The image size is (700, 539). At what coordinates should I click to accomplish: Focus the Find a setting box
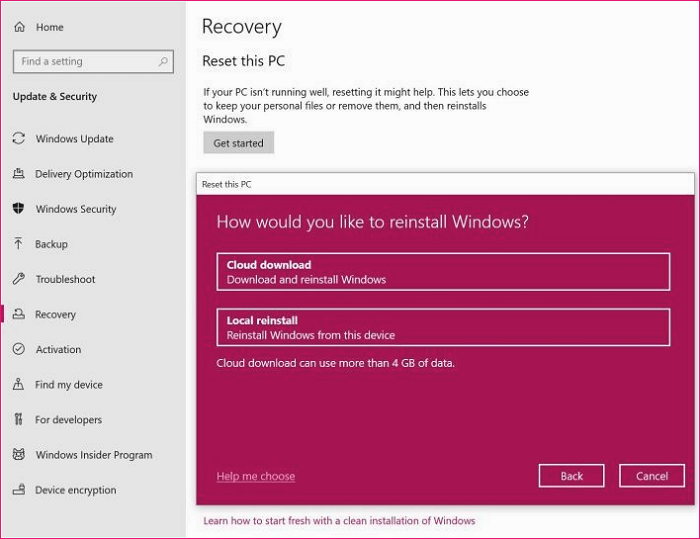tap(93, 61)
